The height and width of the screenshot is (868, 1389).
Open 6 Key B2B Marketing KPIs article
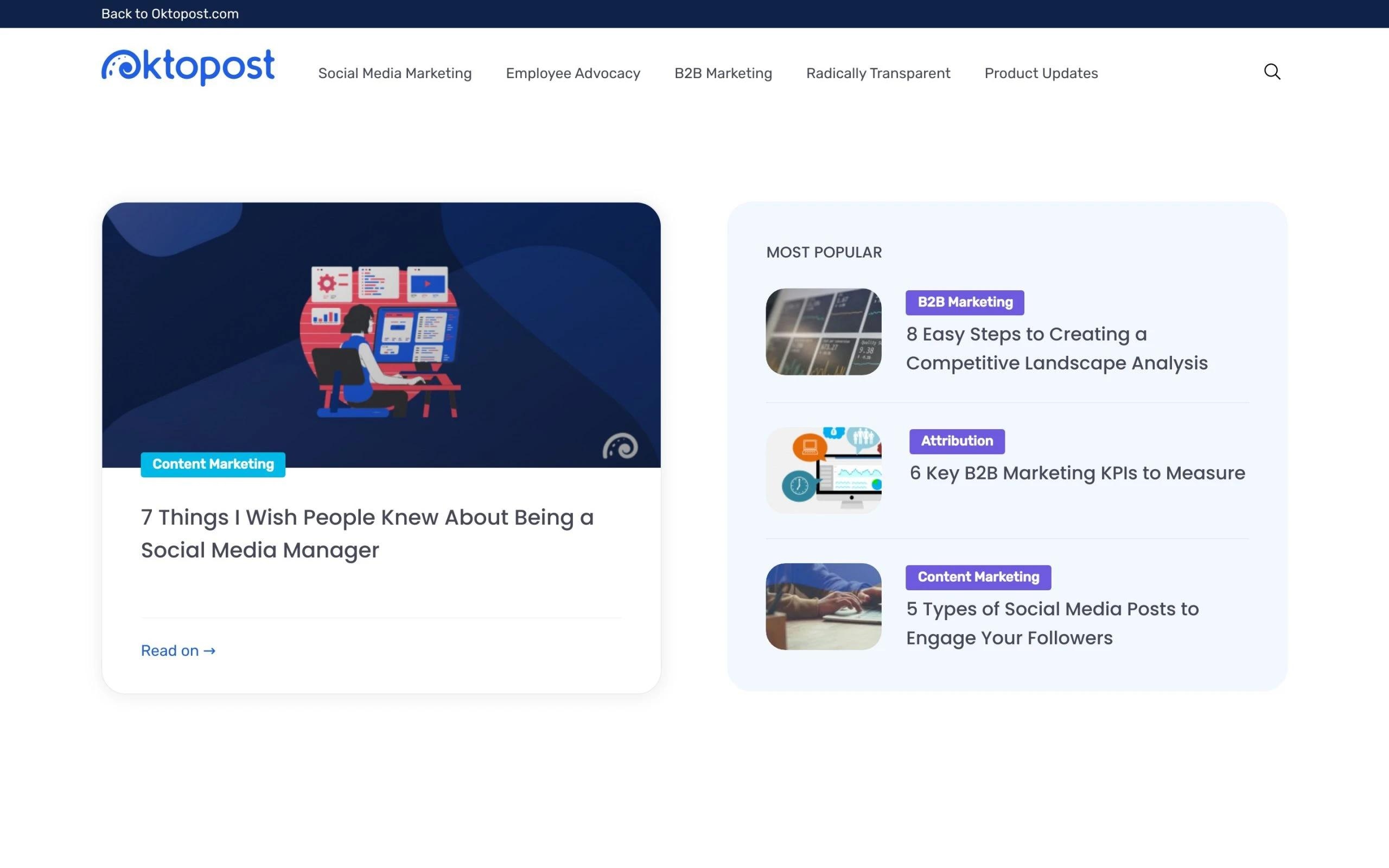1077,473
